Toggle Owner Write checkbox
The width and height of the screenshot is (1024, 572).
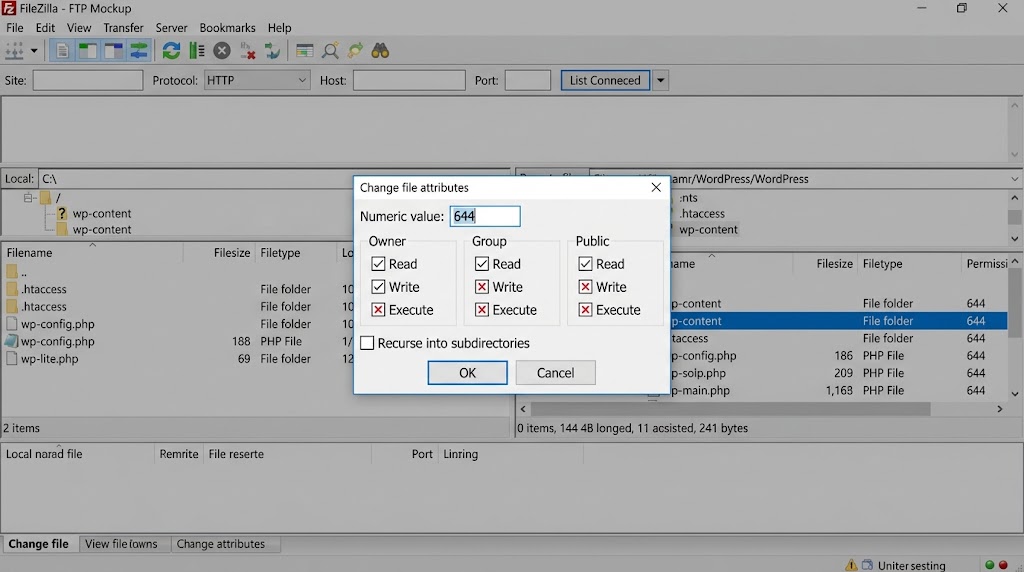(x=378, y=287)
